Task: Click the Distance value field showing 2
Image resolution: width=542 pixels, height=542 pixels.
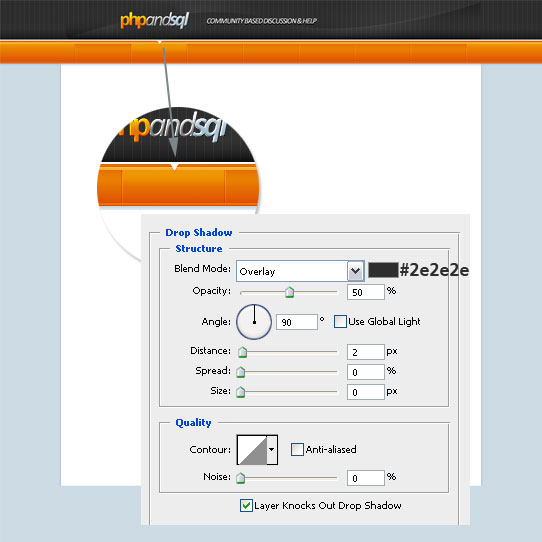Action: (x=366, y=352)
